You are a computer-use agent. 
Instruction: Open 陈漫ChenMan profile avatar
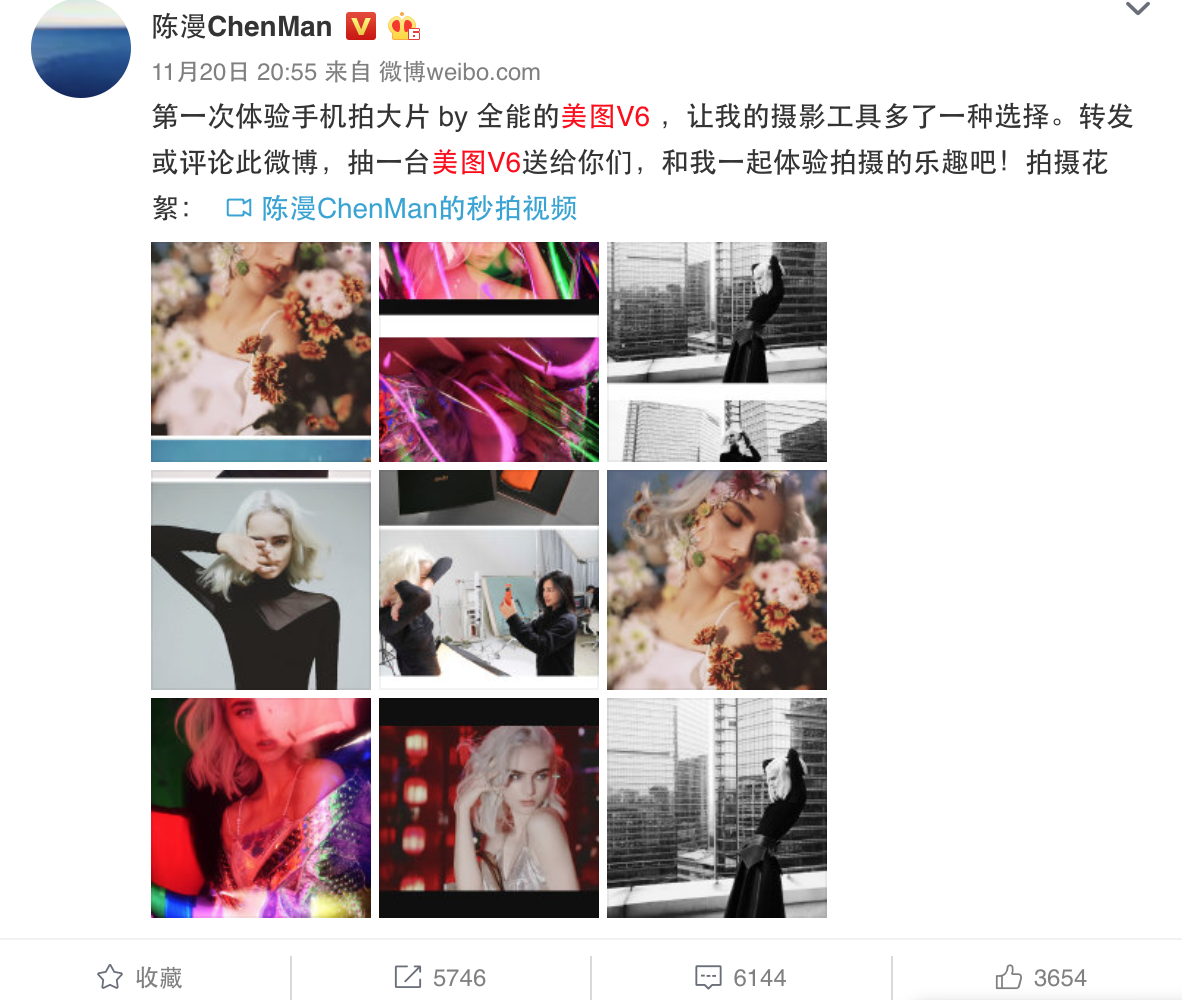coord(81,48)
